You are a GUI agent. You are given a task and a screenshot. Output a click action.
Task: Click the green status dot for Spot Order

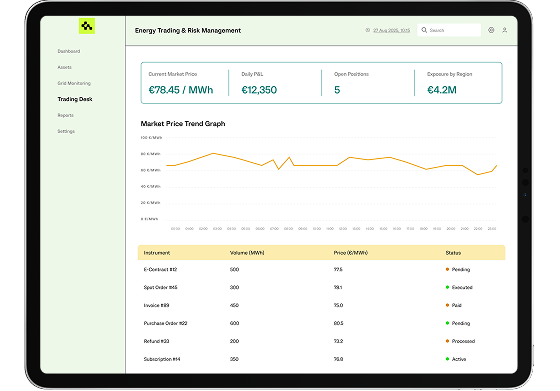point(447,287)
